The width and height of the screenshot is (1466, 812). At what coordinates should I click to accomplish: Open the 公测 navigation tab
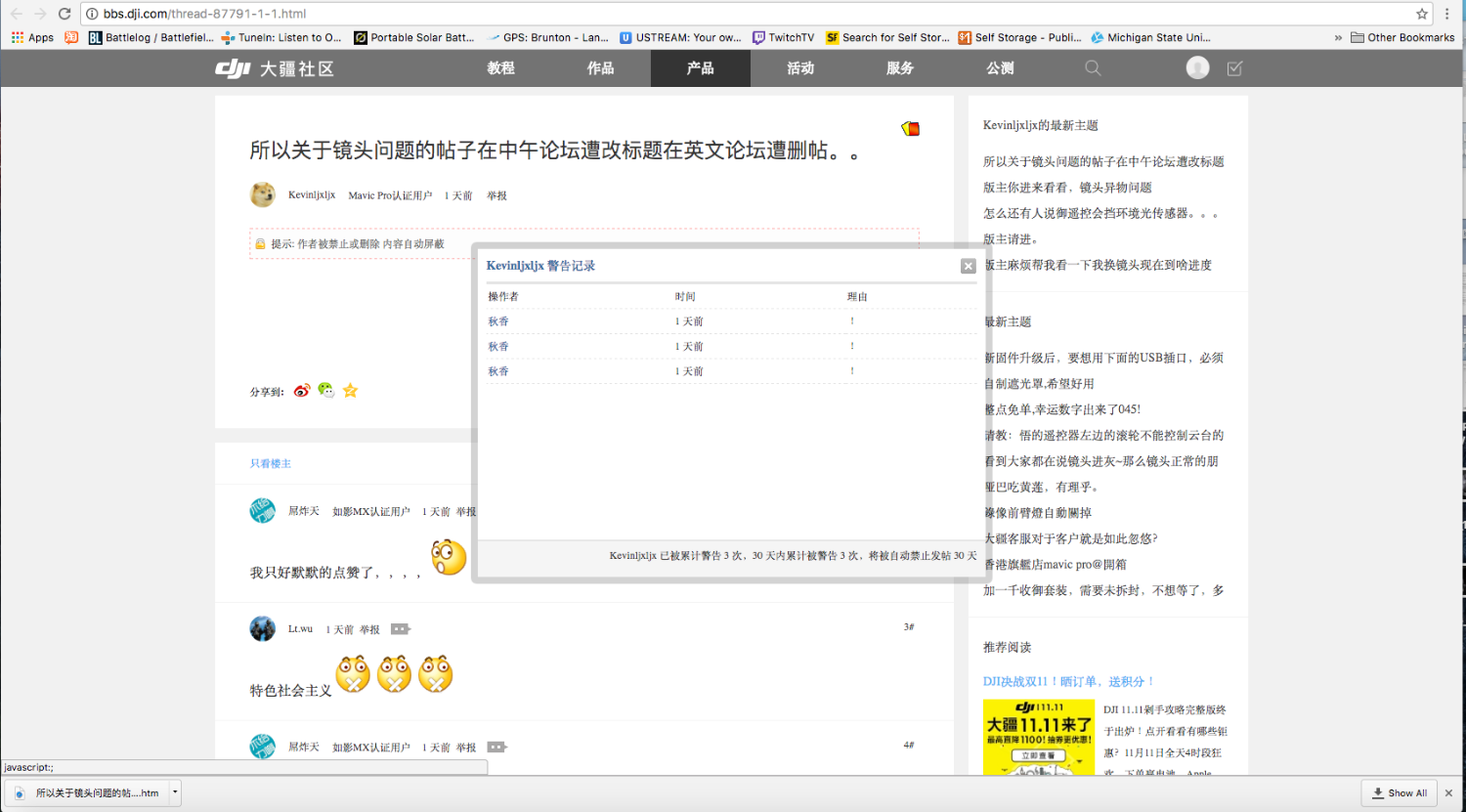[x=1000, y=68]
